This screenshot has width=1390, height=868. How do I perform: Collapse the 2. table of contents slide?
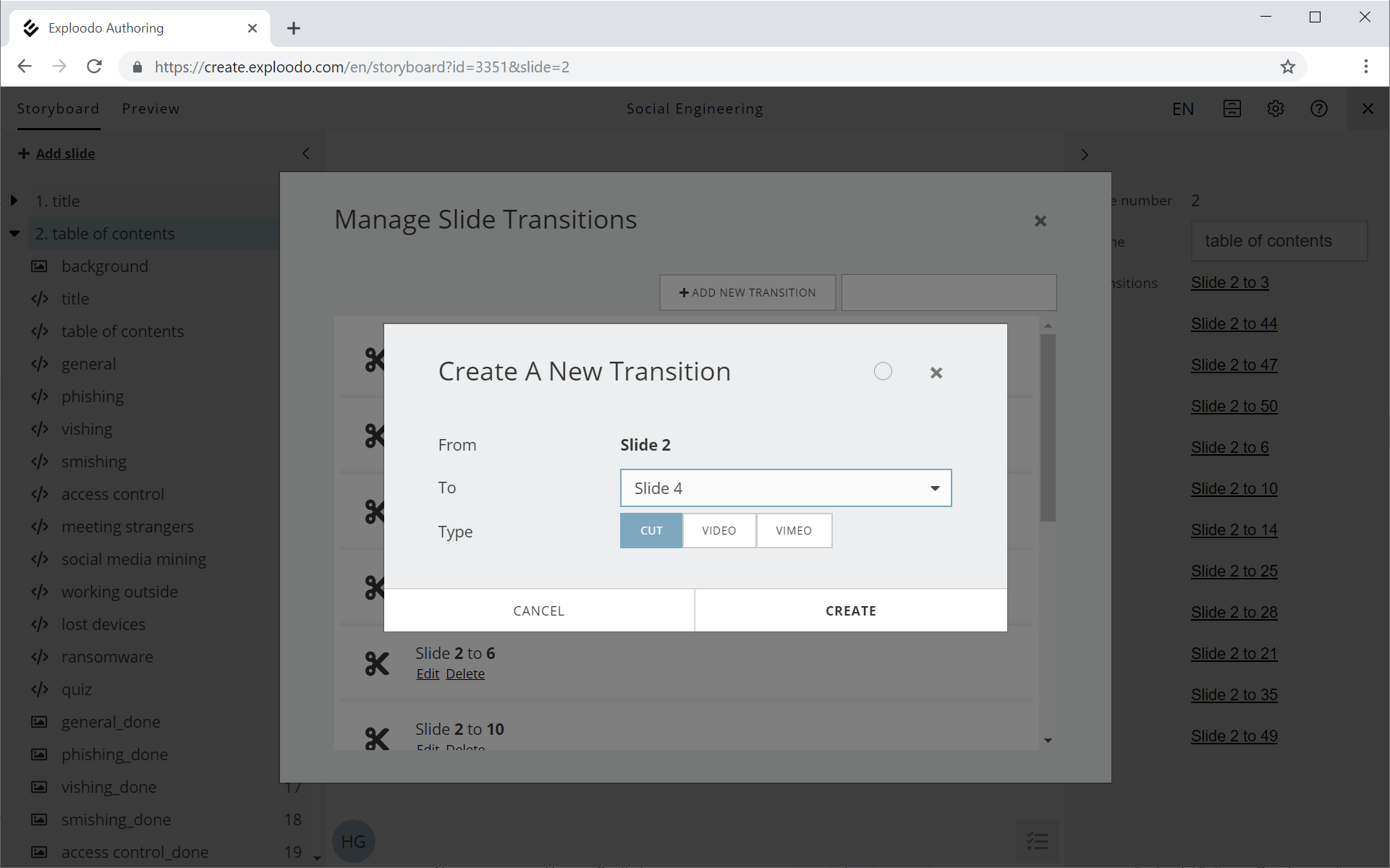pyautogui.click(x=14, y=233)
